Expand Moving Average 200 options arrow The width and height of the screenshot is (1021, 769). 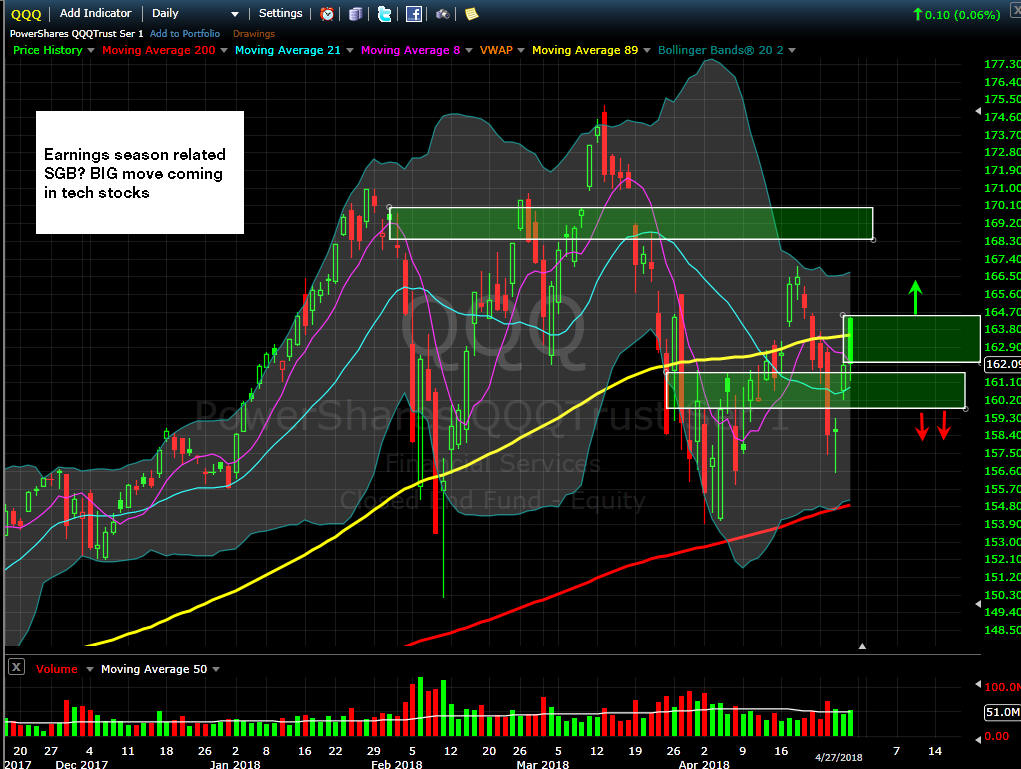coord(224,51)
